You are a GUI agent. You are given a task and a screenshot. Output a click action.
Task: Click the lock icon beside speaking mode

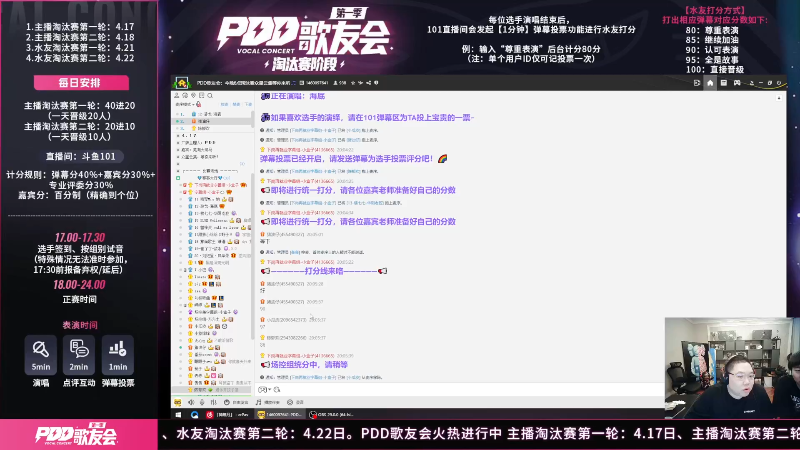[x=198, y=104]
